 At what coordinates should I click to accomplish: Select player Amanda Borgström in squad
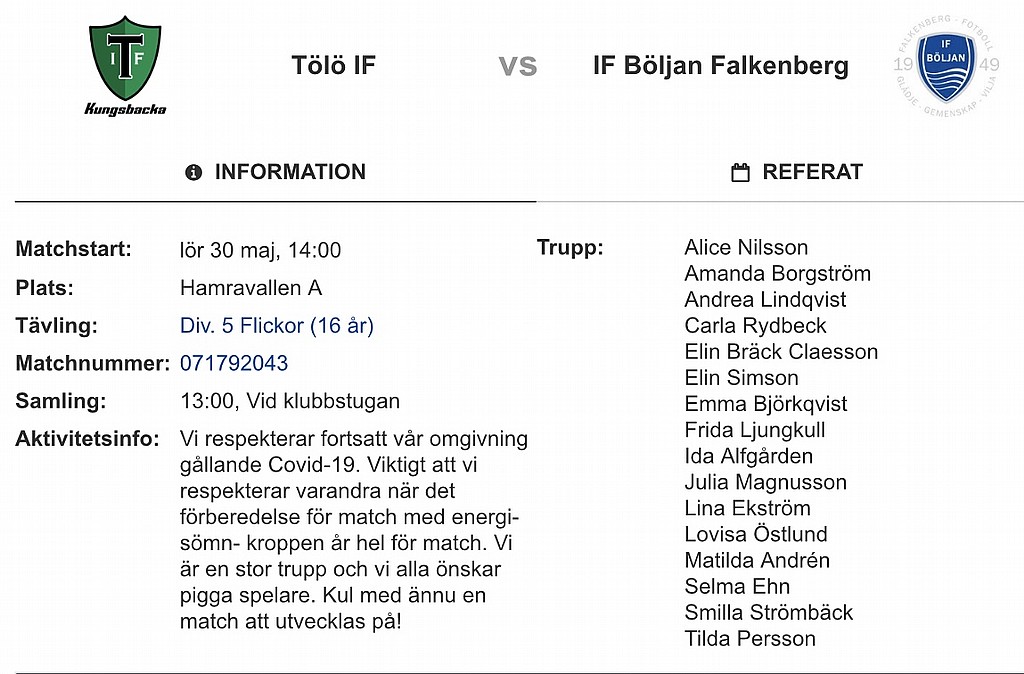click(777, 274)
